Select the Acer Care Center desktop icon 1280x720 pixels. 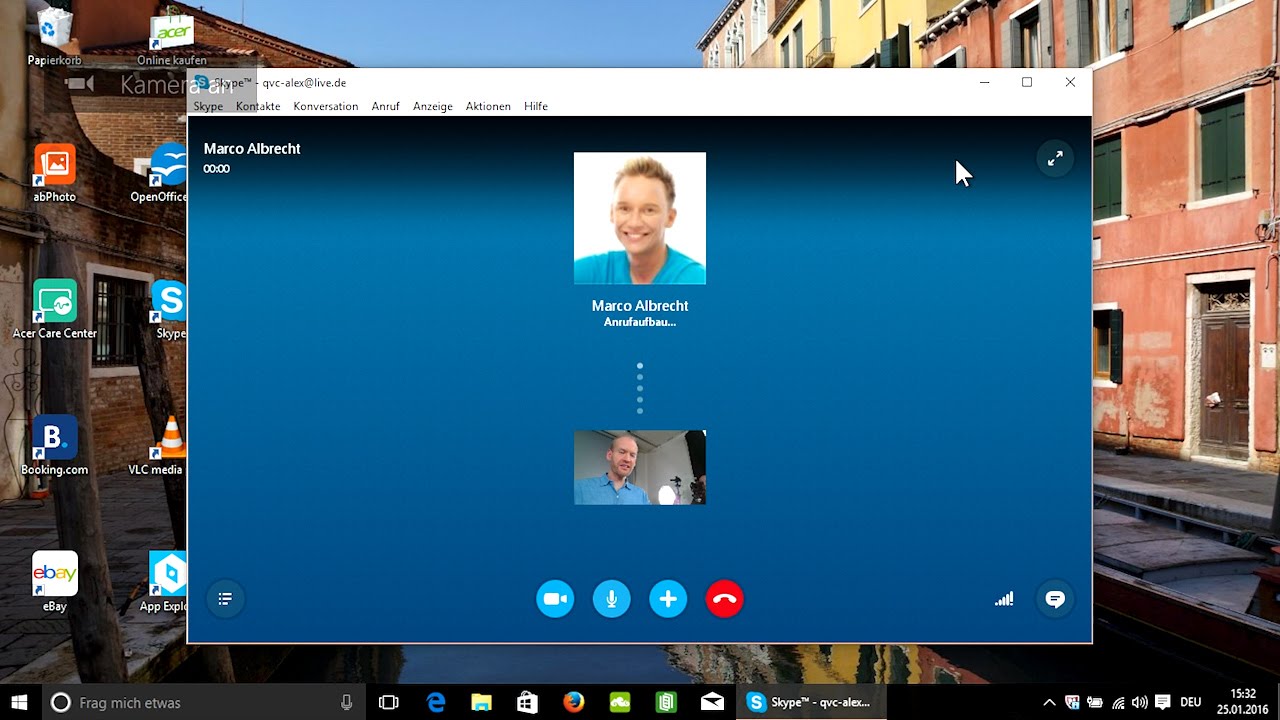click(x=55, y=310)
